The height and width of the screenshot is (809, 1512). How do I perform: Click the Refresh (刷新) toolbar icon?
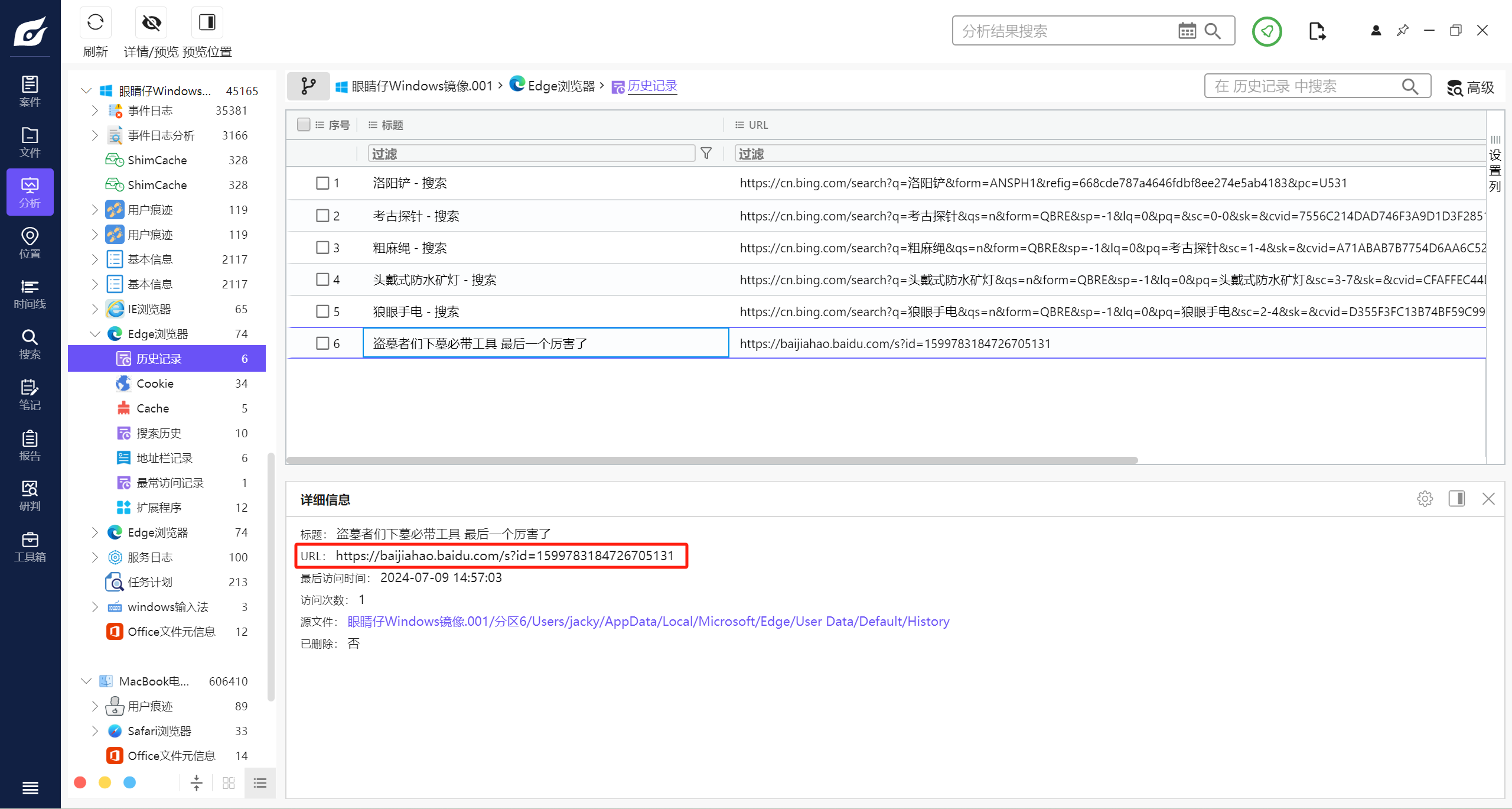[95, 23]
